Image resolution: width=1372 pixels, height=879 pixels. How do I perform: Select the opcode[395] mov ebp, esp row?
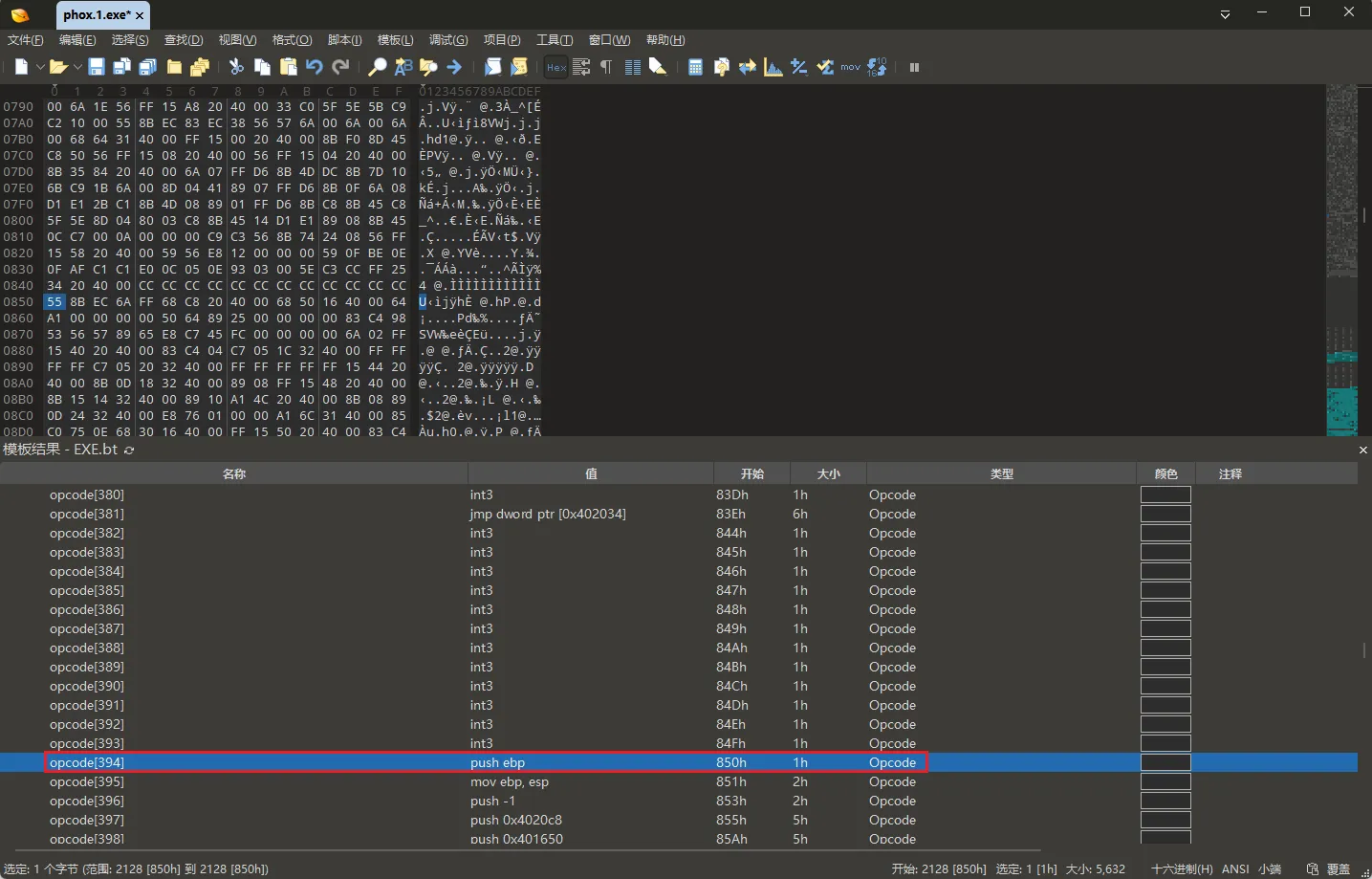(x=679, y=781)
